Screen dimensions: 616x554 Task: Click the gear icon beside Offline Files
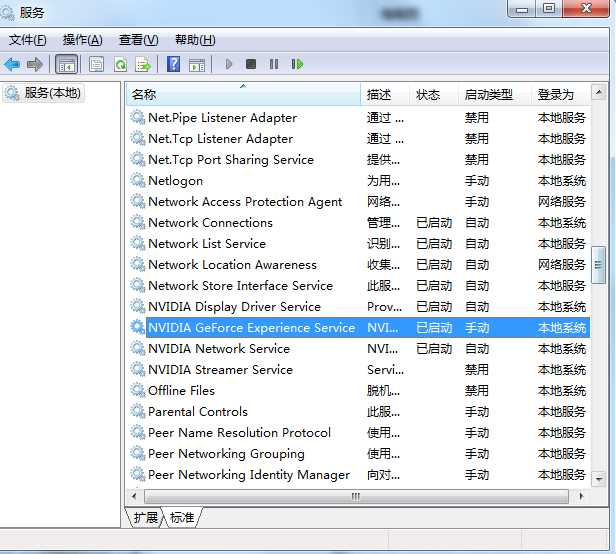[138, 390]
